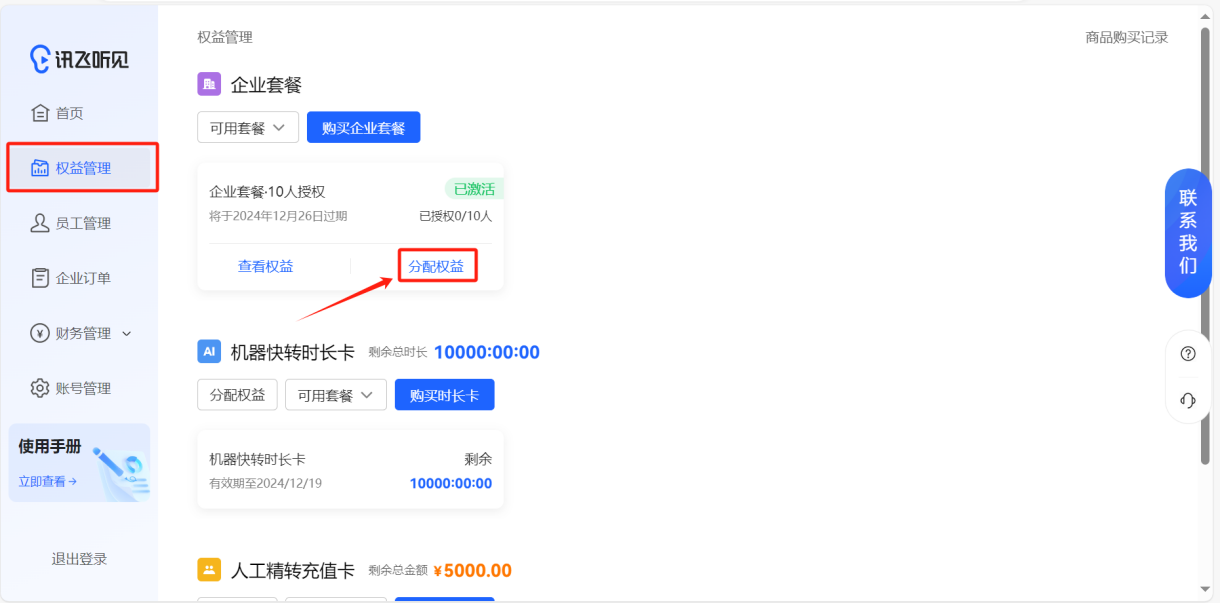
Task: Open 企业订单 clipboard icon
Action: pos(40,278)
